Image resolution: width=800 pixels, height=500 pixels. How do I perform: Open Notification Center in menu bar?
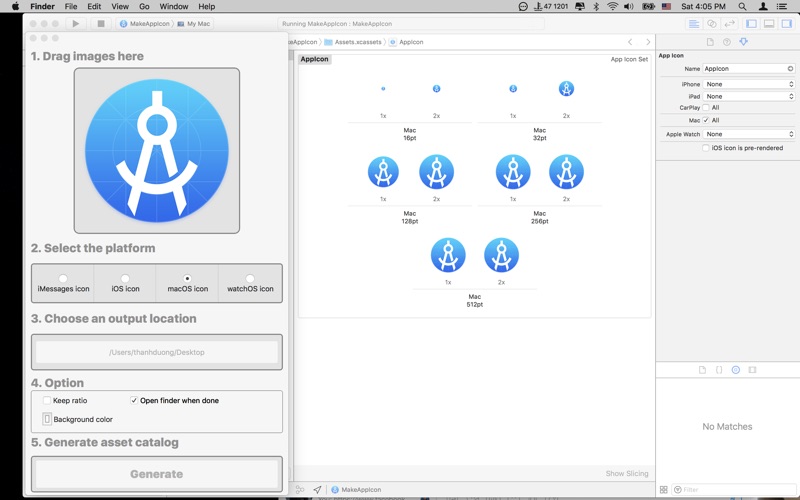coord(782,6)
